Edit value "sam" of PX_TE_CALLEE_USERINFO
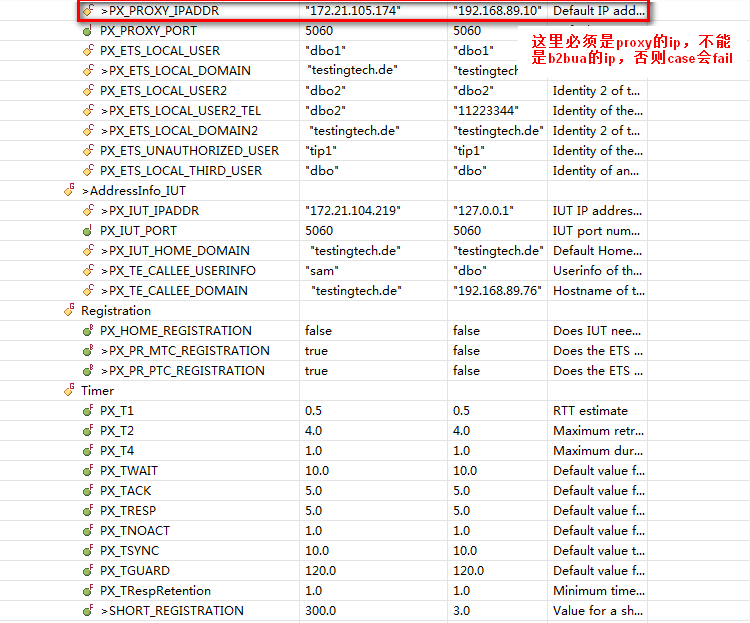This screenshot has width=750, height=623. (322, 271)
